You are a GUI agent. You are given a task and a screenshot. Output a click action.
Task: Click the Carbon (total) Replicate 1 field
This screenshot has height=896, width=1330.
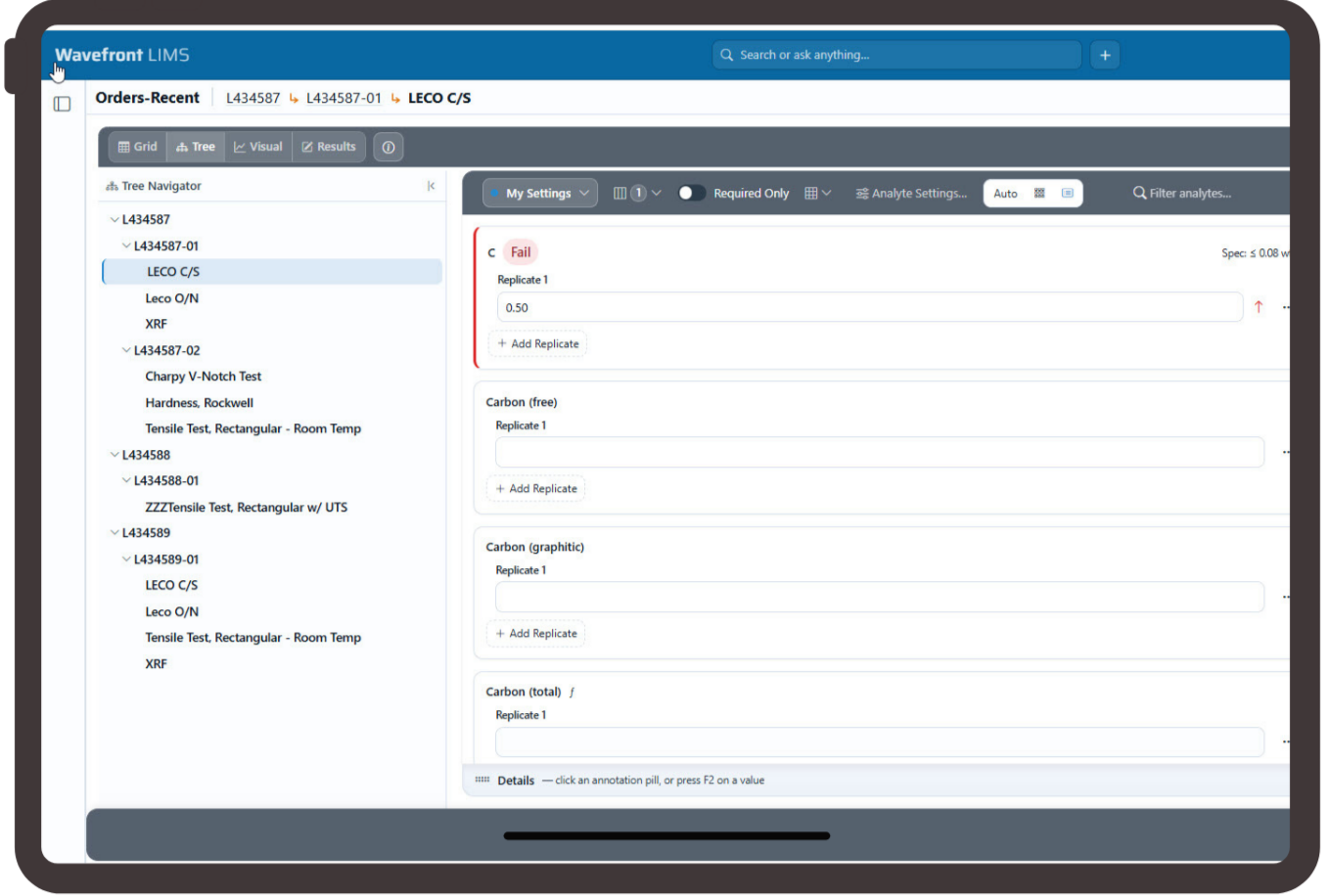point(880,741)
